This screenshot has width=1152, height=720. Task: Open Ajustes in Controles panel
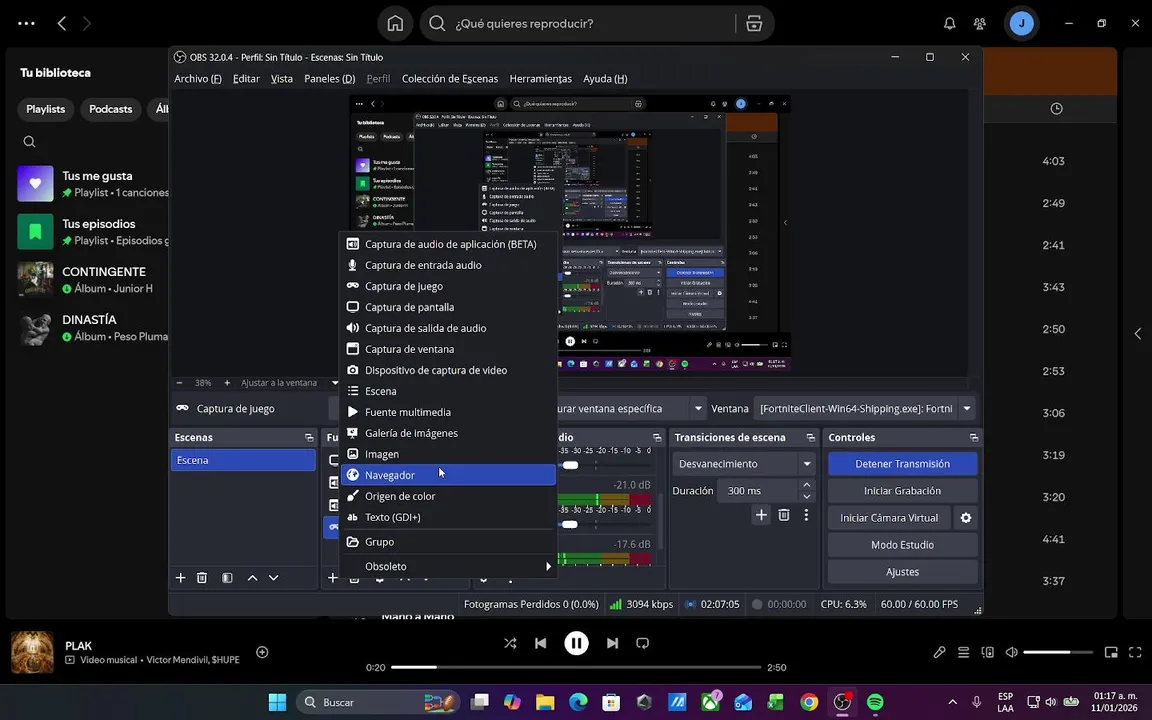(902, 572)
